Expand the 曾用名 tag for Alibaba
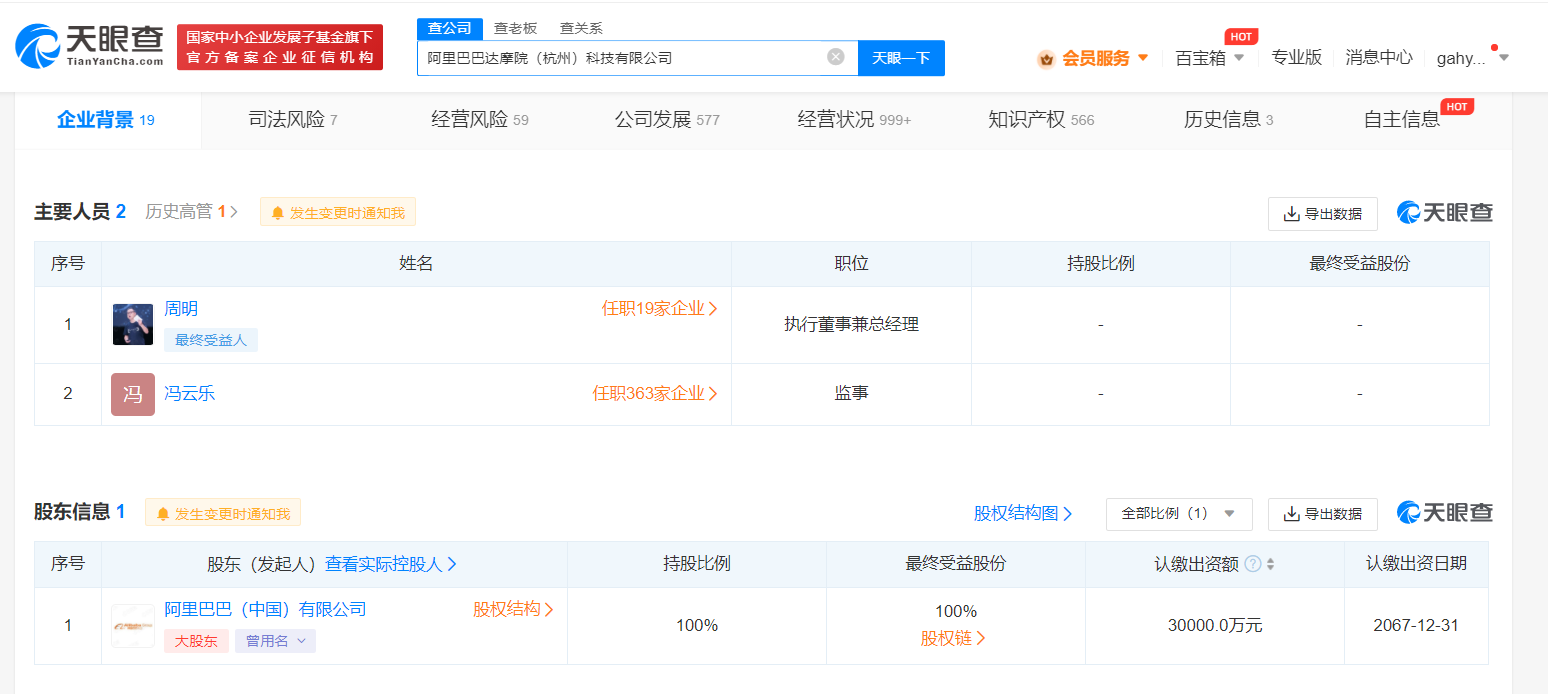The height and width of the screenshot is (694, 1548). coord(275,641)
